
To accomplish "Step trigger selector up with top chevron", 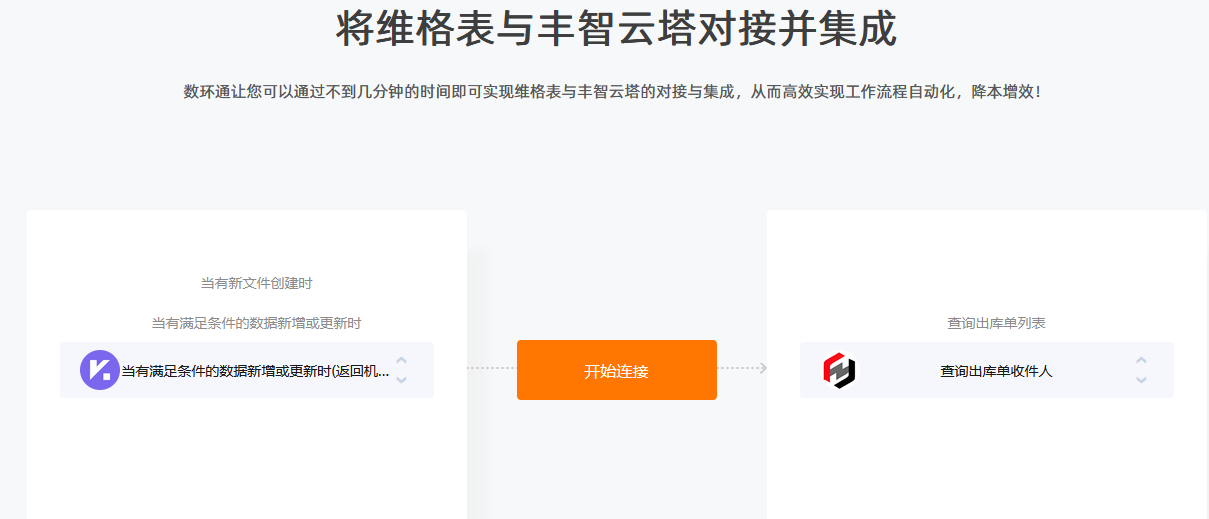I will tap(401, 360).
